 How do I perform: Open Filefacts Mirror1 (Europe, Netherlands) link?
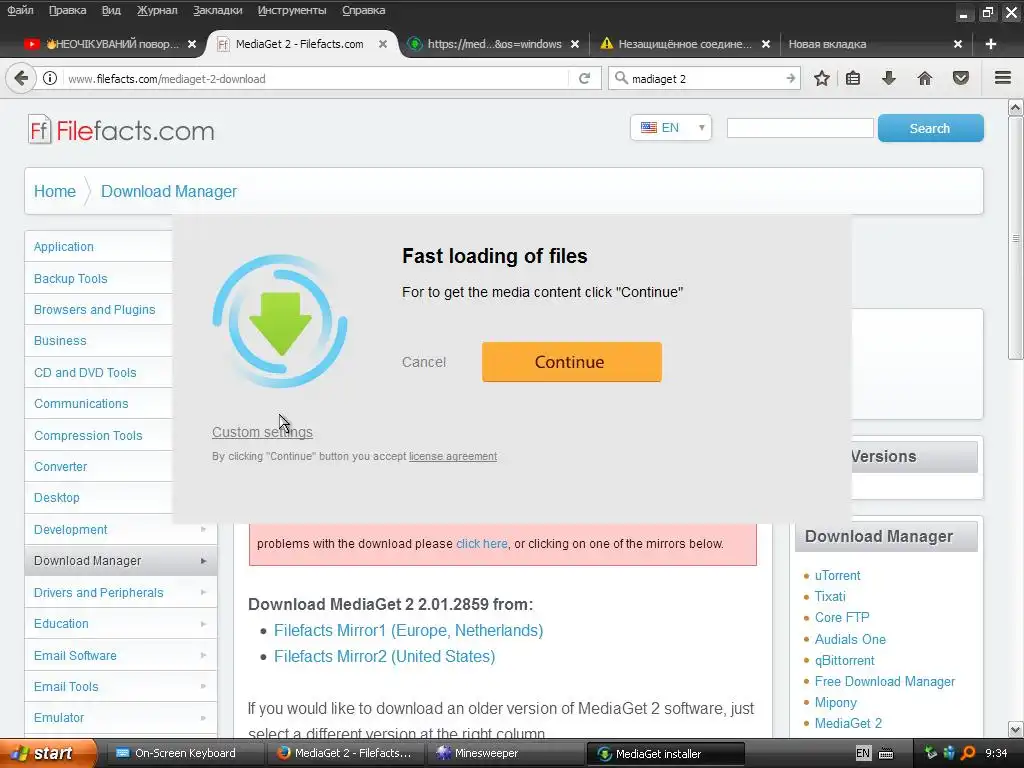[x=408, y=630]
